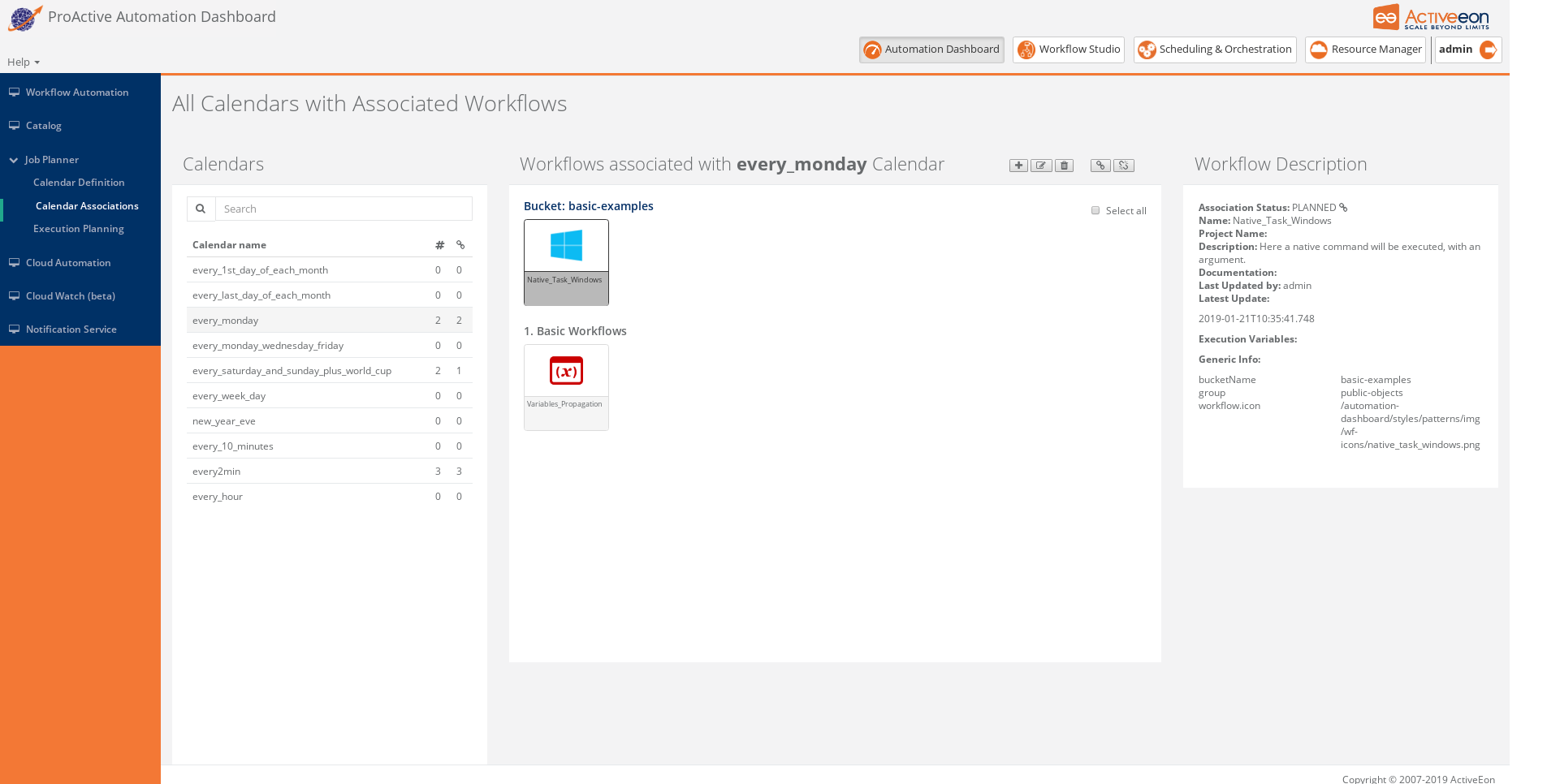Select the Native_Task_Windows workflow thumbnail
Image resolution: width=1547 pixels, height=784 pixels.
566,262
